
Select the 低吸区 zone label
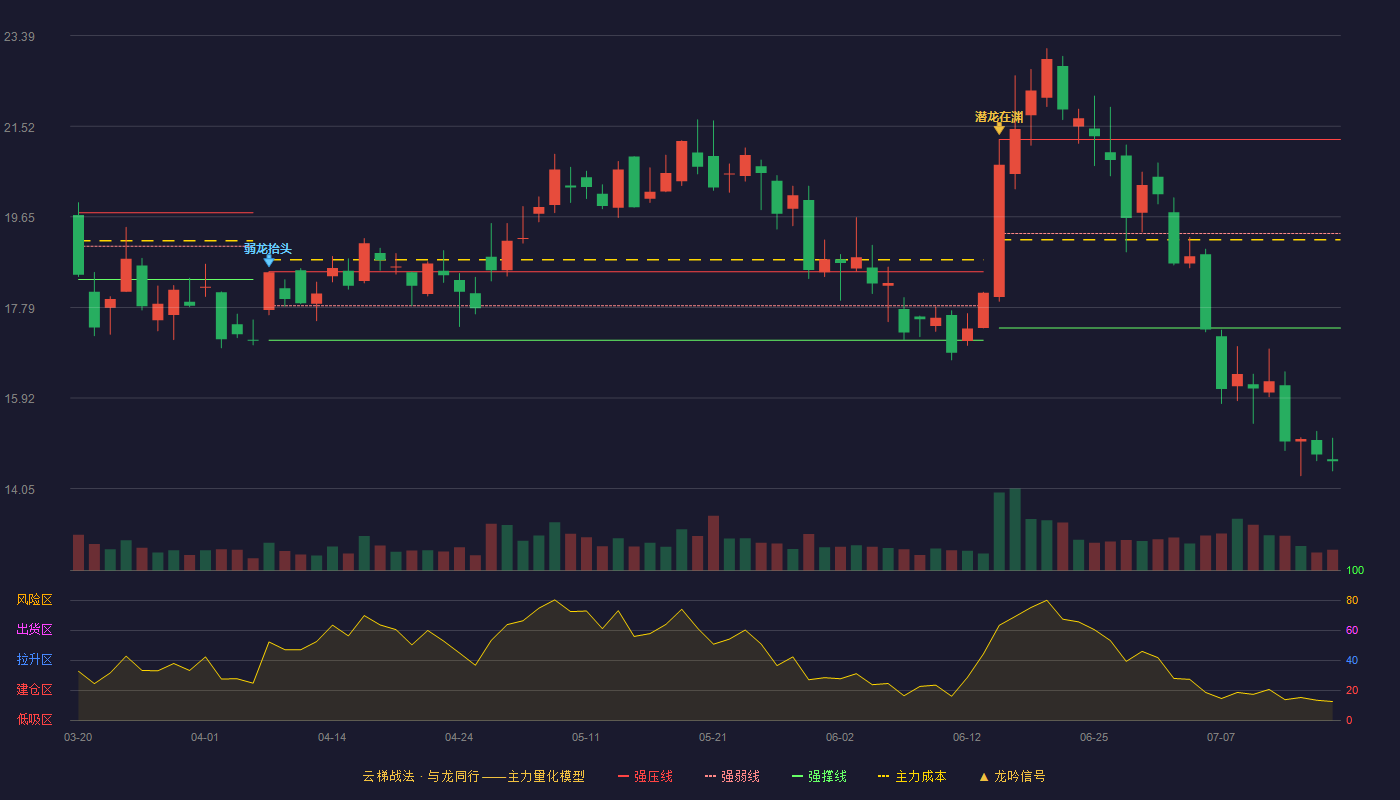[x=34, y=720]
